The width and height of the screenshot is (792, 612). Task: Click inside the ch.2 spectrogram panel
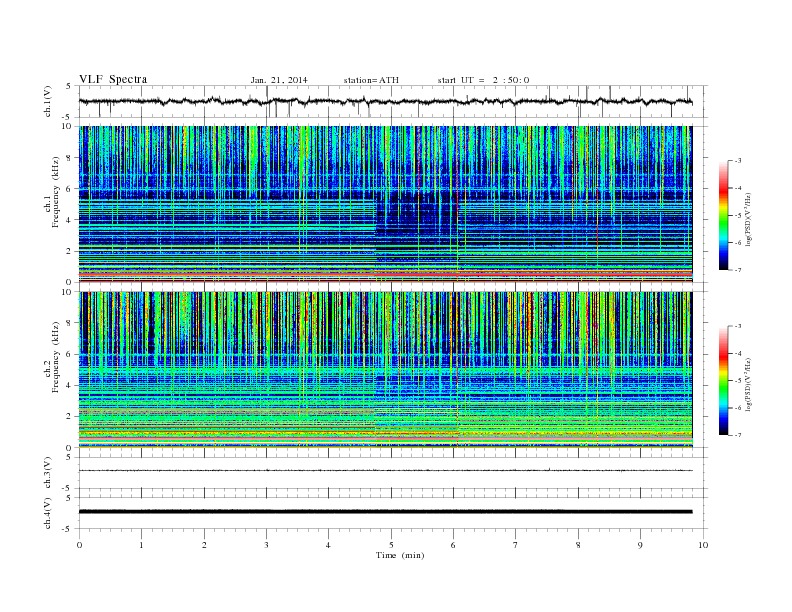pos(386,370)
